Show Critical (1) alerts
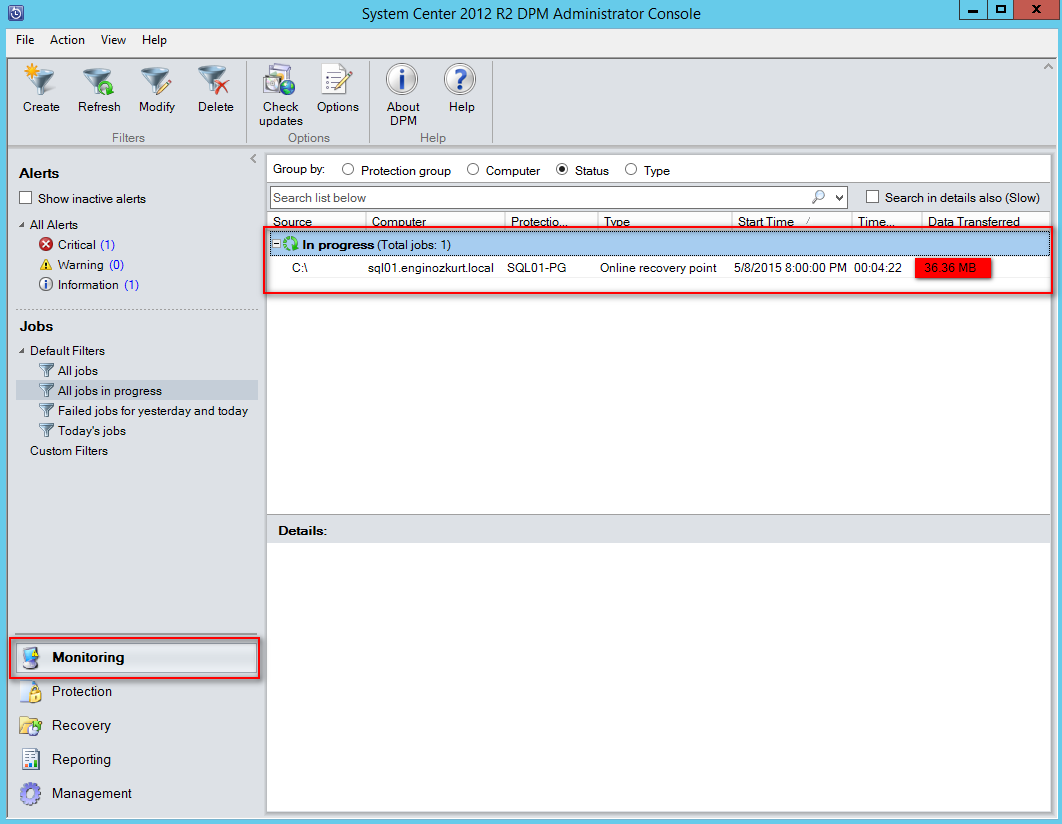This screenshot has width=1062, height=824. (86, 244)
